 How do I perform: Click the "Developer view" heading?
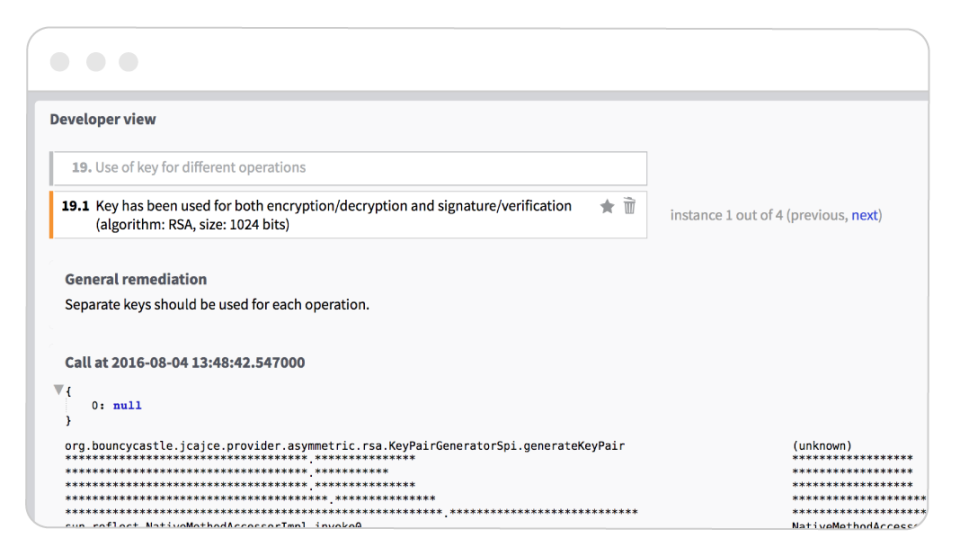point(103,119)
